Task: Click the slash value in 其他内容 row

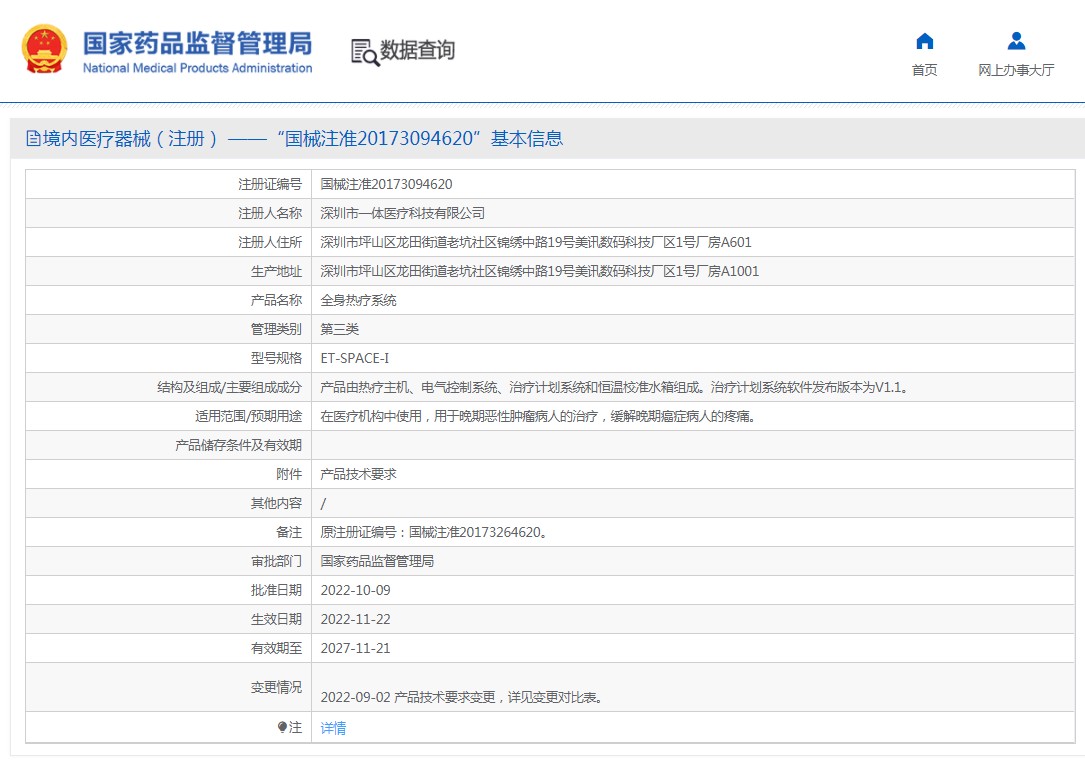Action: (323, 504)
